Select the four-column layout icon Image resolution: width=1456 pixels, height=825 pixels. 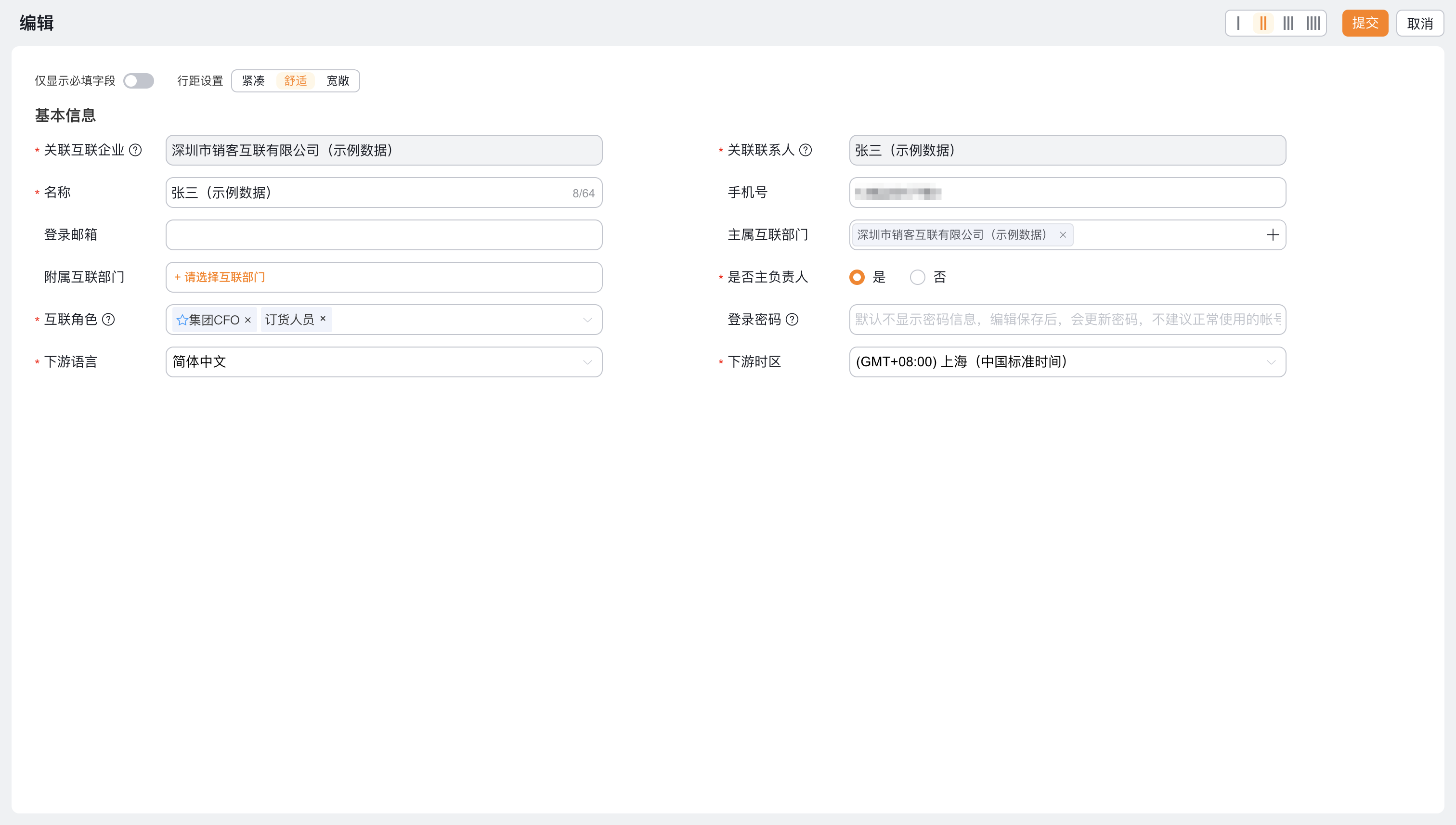tap(1313, 23)
